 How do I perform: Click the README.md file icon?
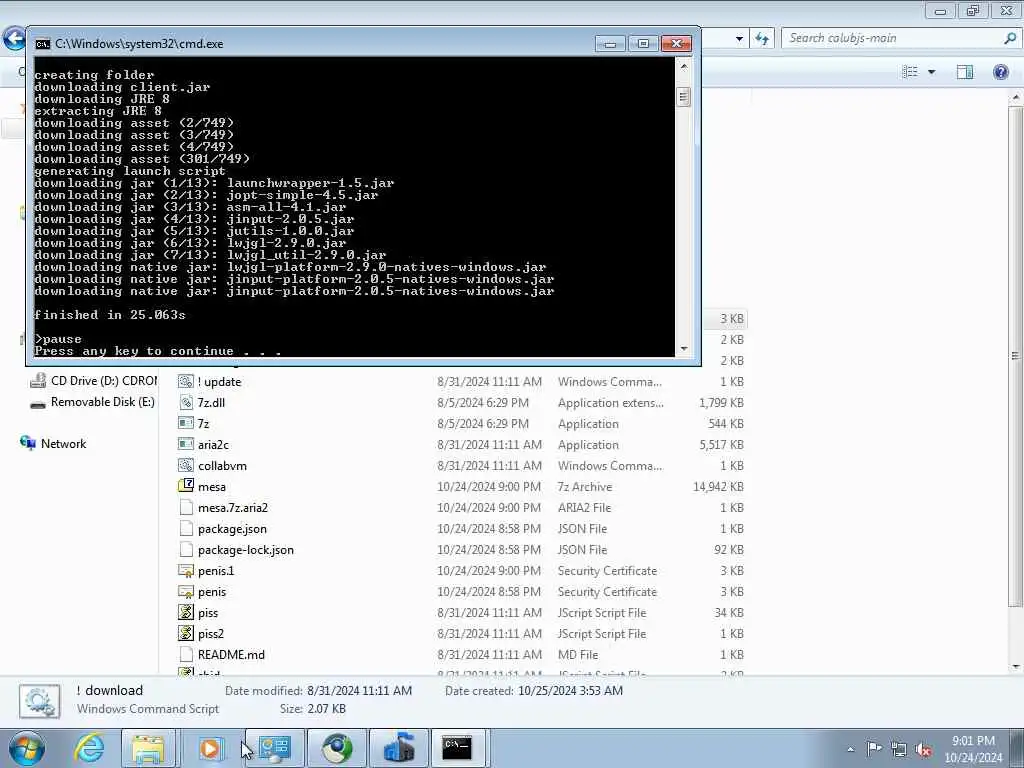coord(185,654)
